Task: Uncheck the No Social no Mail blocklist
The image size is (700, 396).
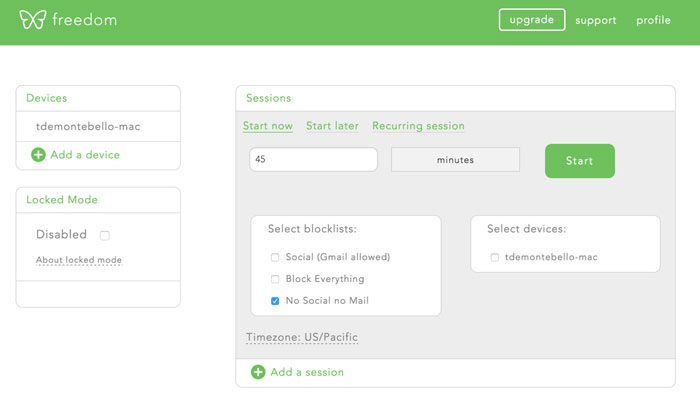Action: [x=275, y=301]
